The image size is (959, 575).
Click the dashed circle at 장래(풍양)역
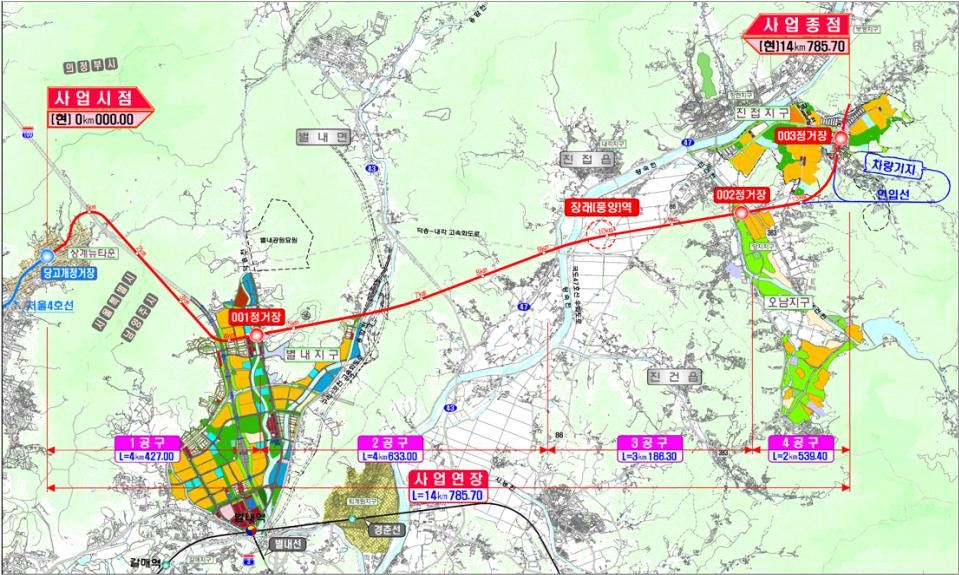coord(601,234)
